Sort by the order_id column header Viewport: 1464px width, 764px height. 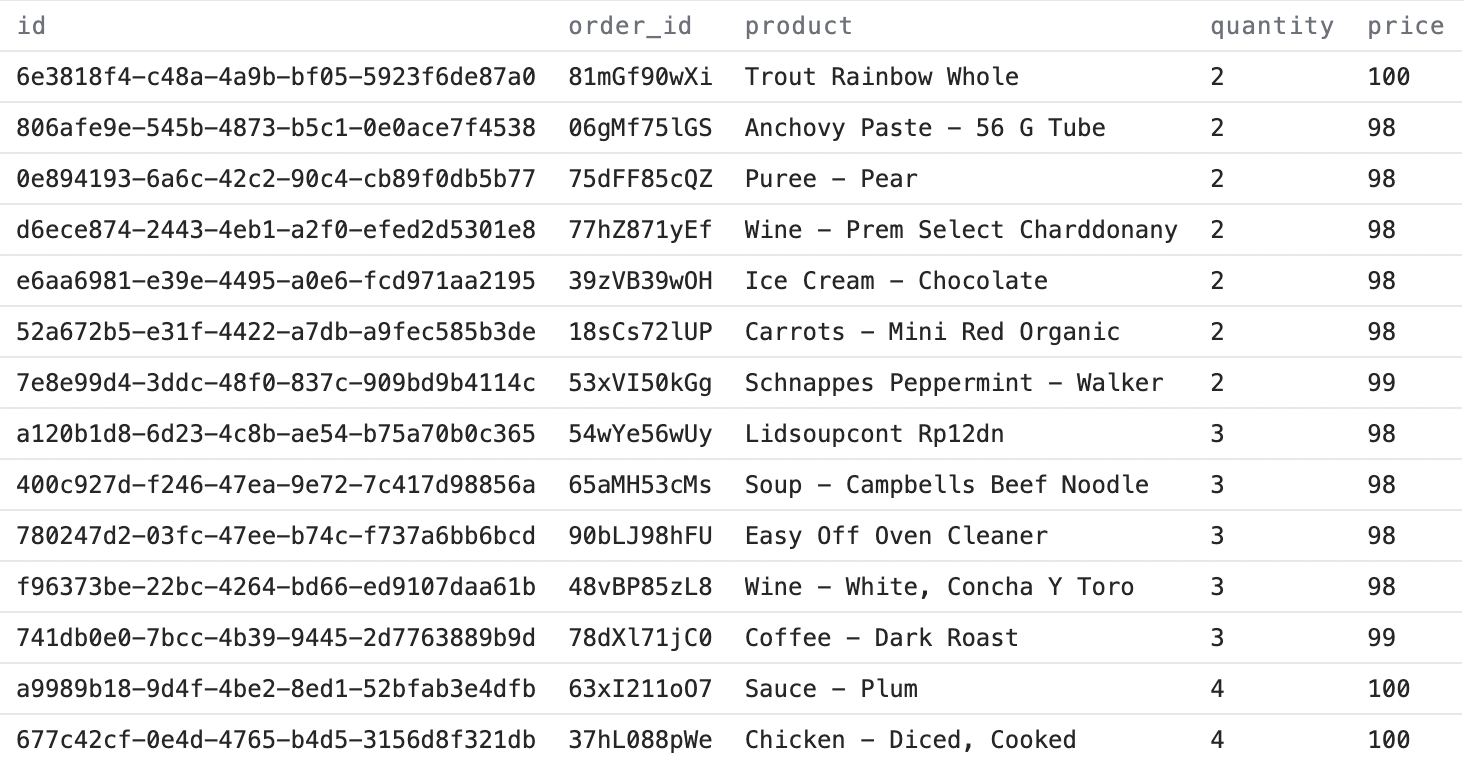630,26
